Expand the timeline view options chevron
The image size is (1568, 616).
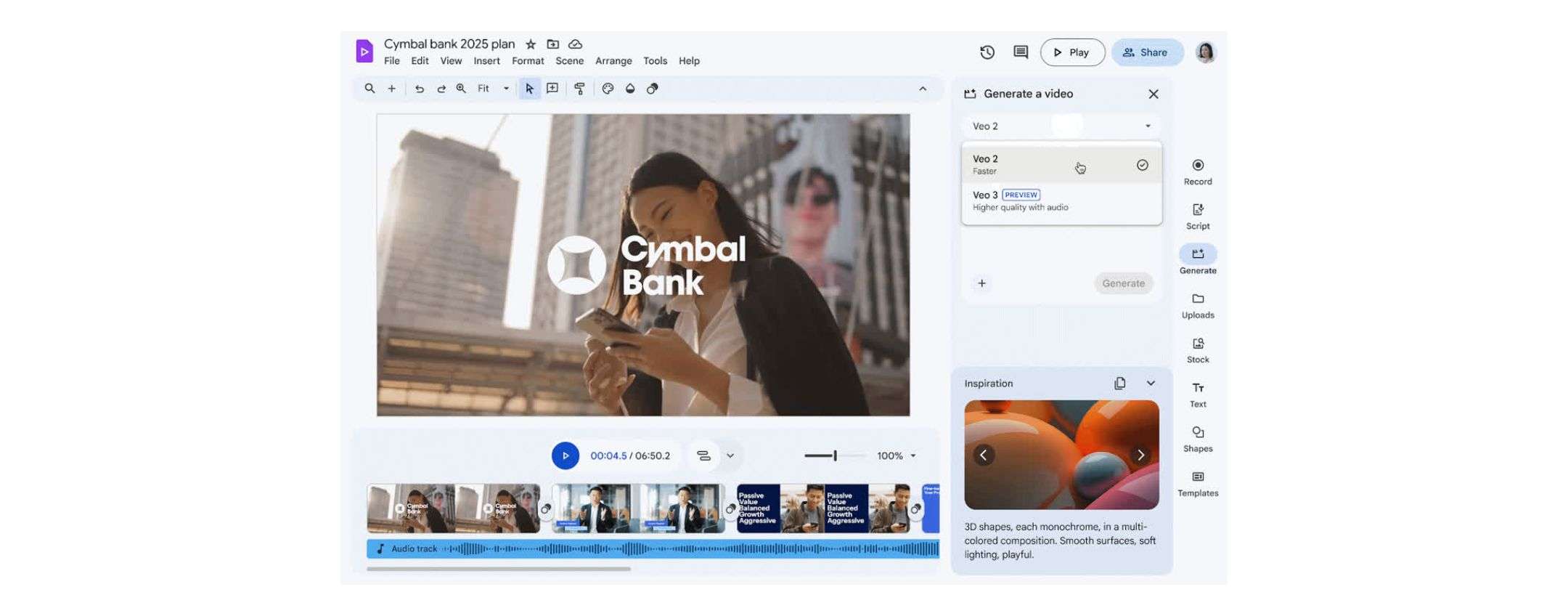point(730,456)
